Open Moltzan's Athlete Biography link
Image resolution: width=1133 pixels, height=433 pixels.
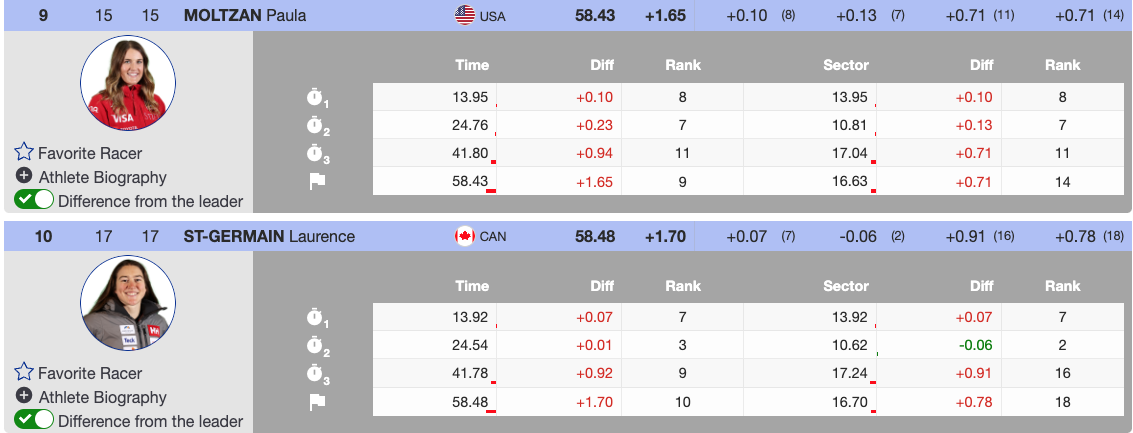pos(102,177)
